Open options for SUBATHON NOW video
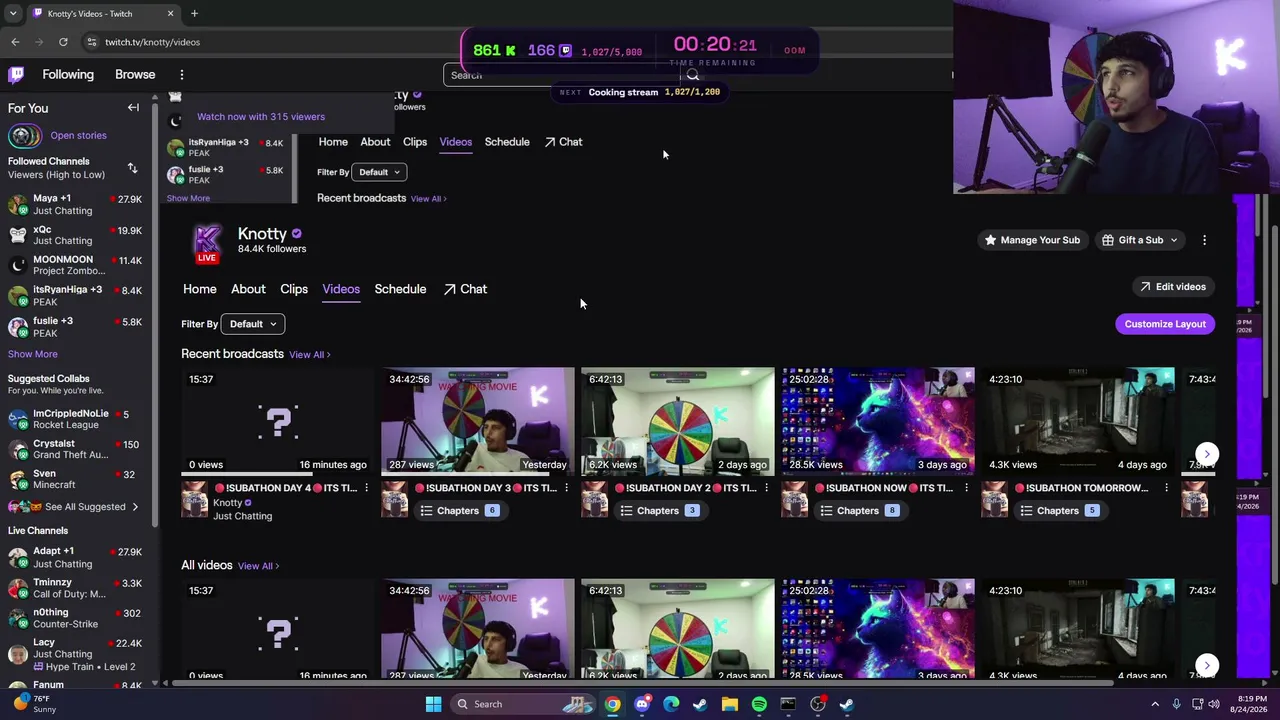1280x720 pixels. [x=966, y=488]
